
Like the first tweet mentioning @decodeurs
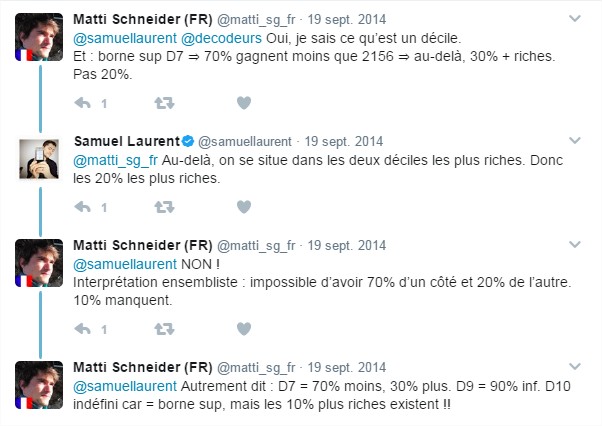click(x=244, y=103)
